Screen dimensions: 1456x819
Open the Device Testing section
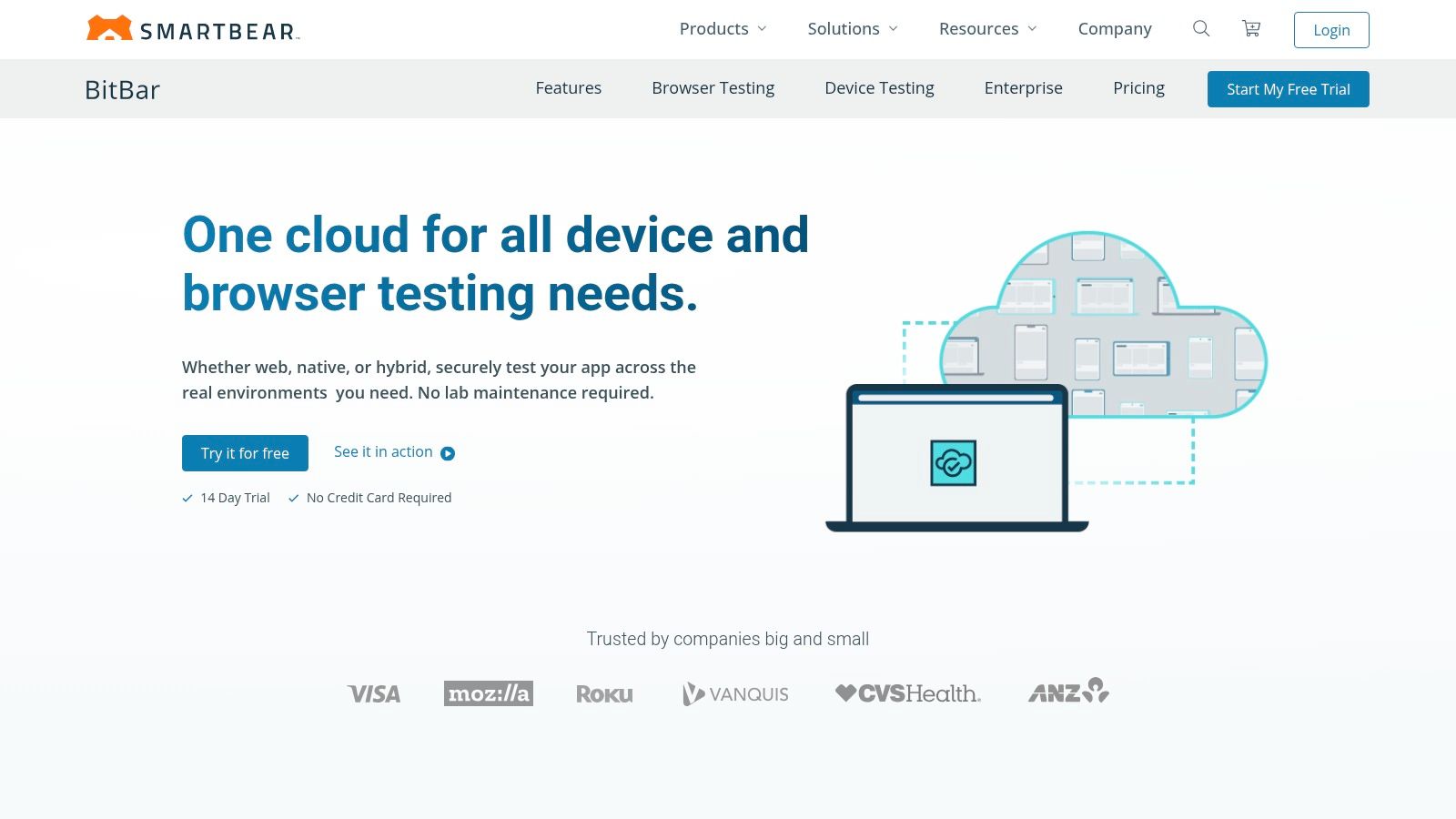879,88
